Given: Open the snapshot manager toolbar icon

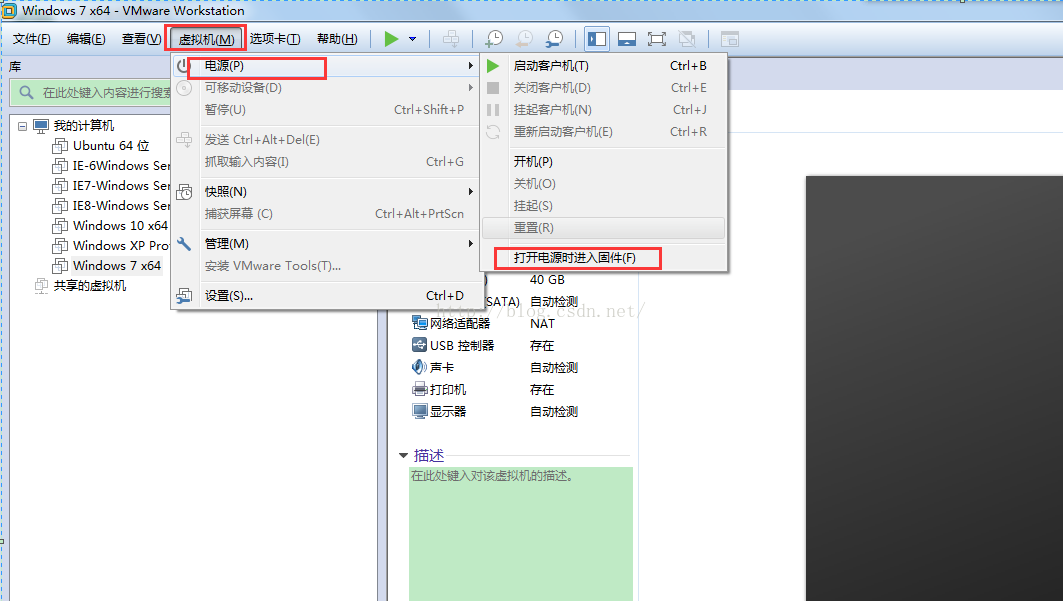Looking at the screenshot, I should tap(554, 39).
